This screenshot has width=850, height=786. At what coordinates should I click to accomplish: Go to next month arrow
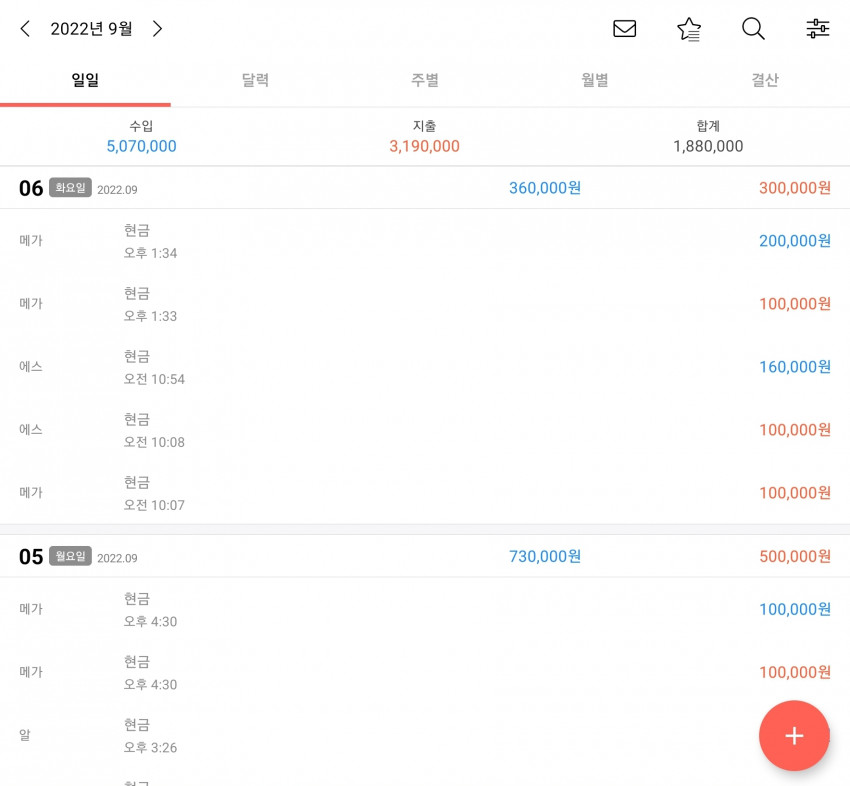point(157,29)
